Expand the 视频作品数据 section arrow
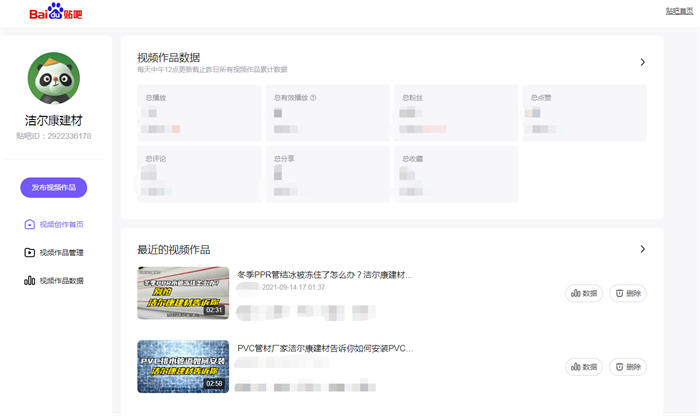700x416 pixels. (642, 62)
